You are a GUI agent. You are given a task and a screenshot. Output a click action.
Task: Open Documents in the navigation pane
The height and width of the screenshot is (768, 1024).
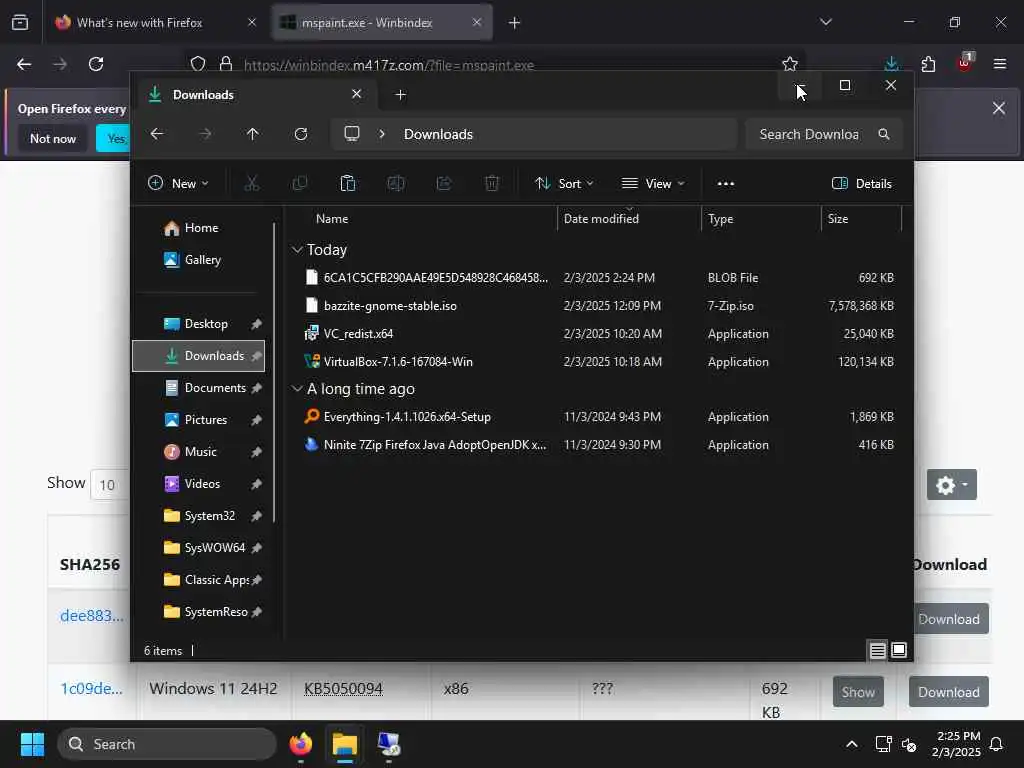pyautogui.click(x=199, y=388)
